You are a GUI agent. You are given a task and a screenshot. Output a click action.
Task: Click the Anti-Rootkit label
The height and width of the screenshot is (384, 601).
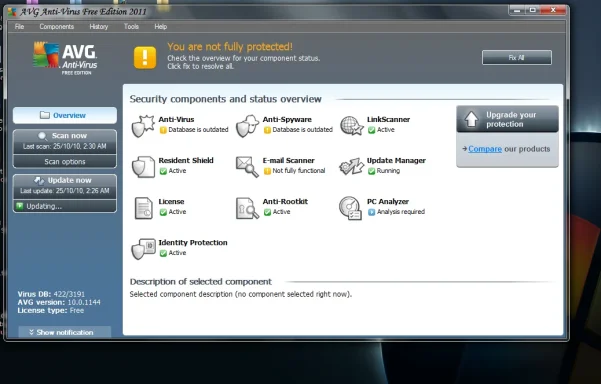285,202
